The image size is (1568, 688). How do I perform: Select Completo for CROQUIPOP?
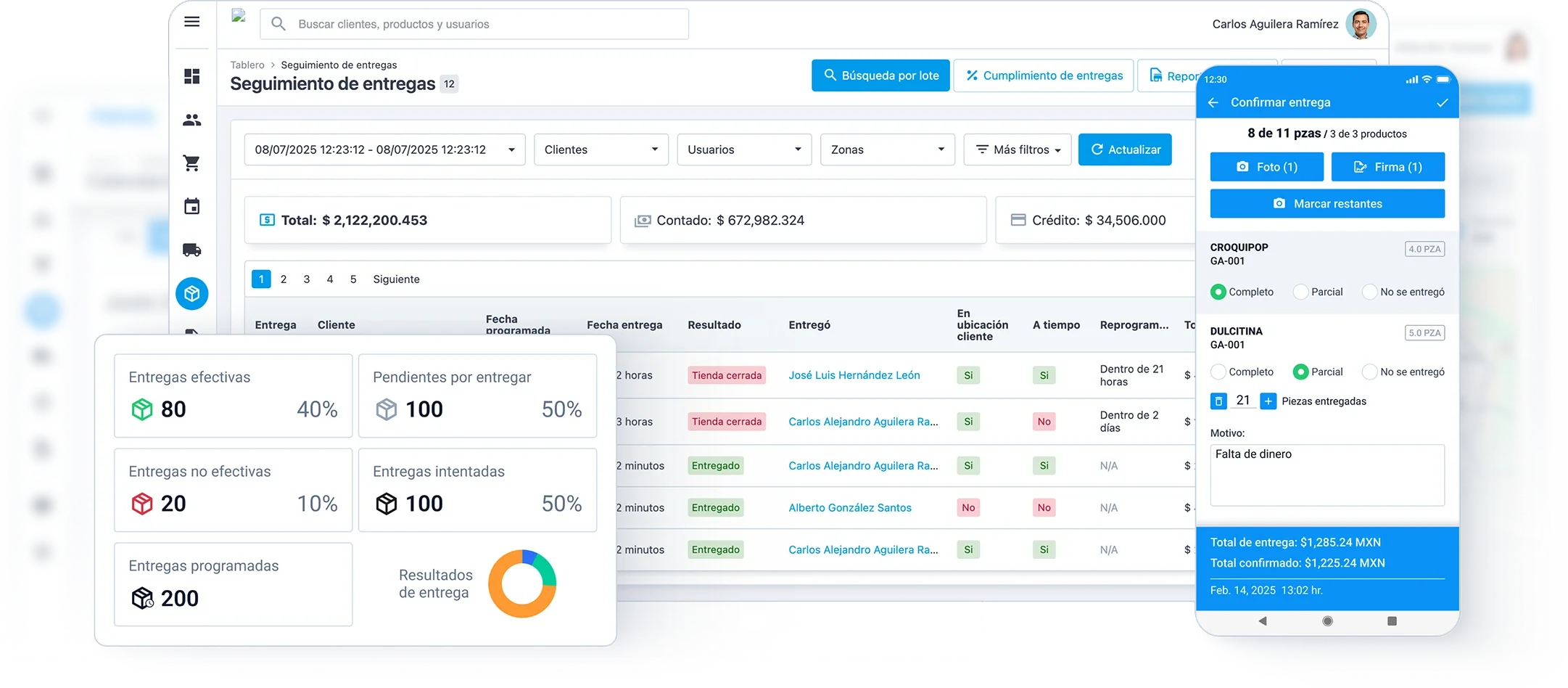(x=1218, y=292)
